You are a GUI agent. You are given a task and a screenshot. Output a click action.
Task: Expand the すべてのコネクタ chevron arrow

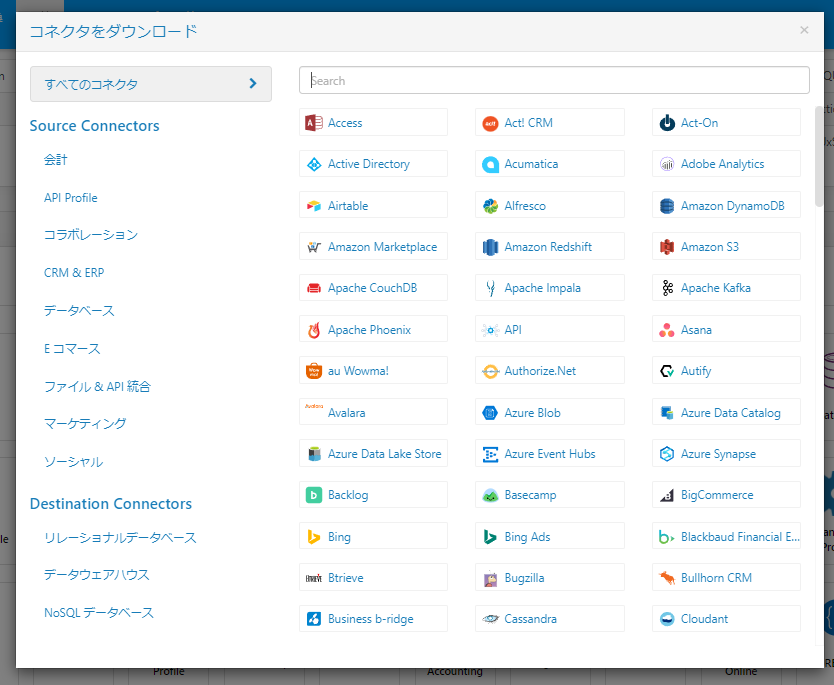253,83
